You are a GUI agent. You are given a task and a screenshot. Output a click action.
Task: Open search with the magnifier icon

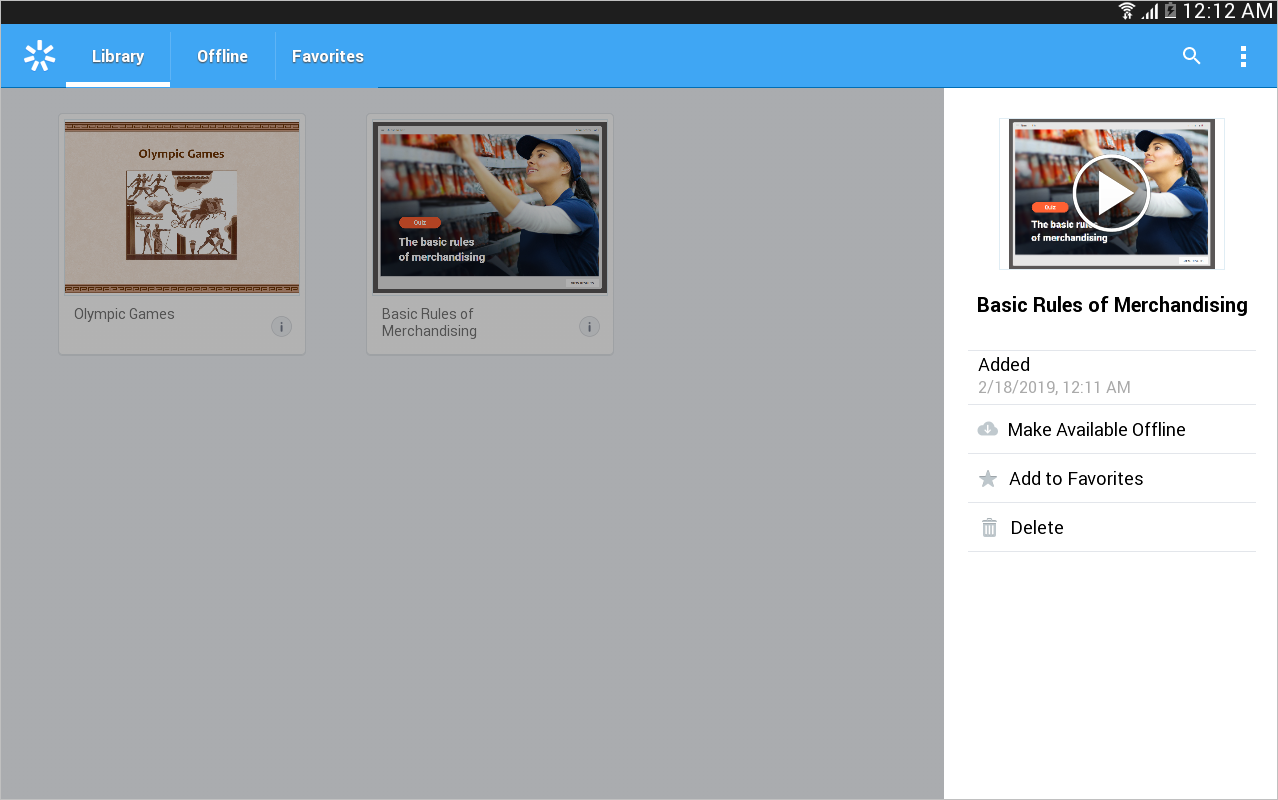pos(1191,56)
